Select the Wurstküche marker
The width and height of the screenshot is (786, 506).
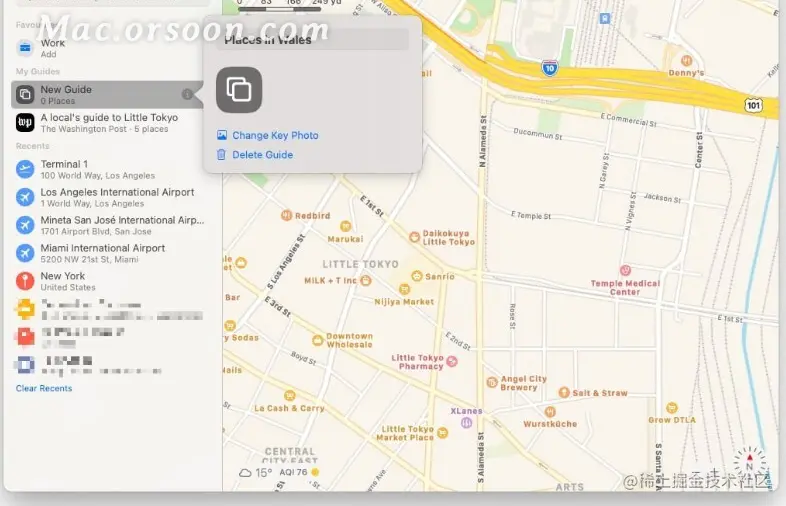pyautogui.click(x=550, y=412)
